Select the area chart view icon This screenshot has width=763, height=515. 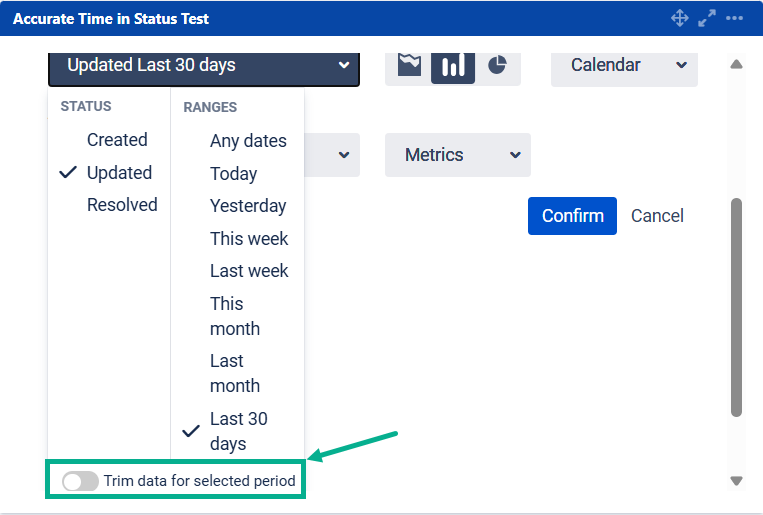click(x=409, y=65)
